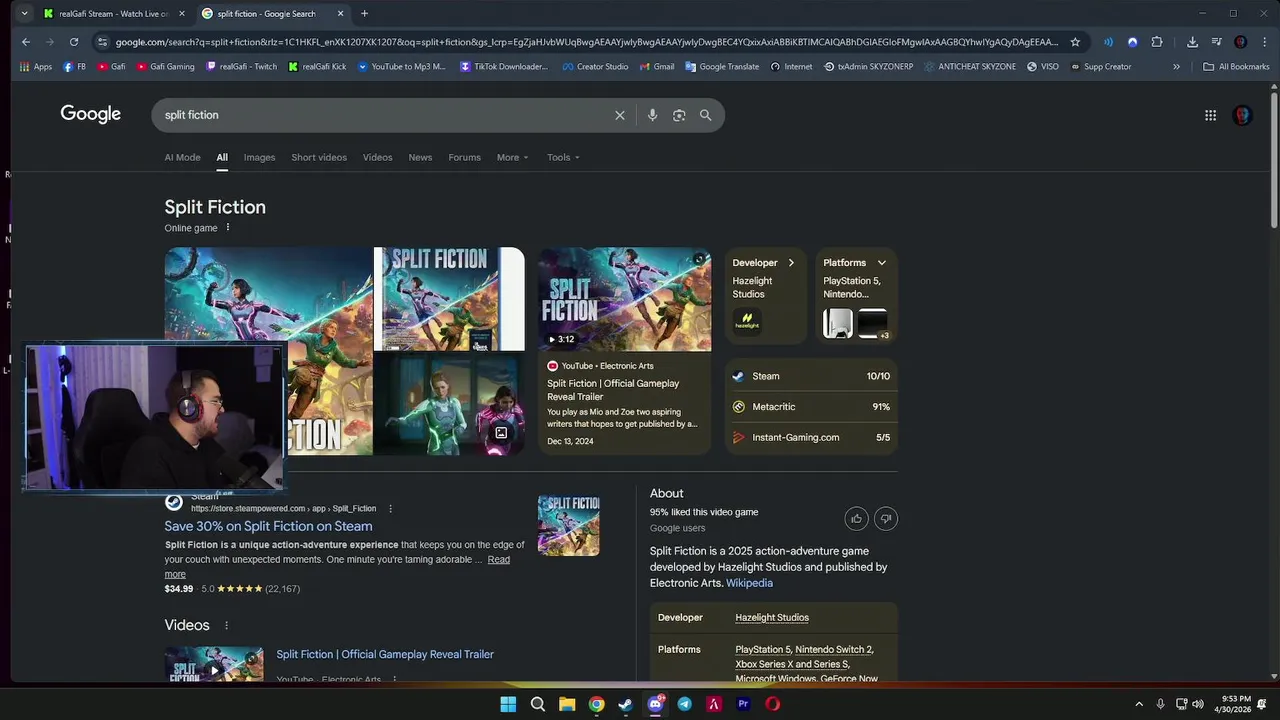The width and height of the screenshot is (1280, 720).
Task: Open more options for the Split Fiction heading
Action: click(x=228, y=228)
